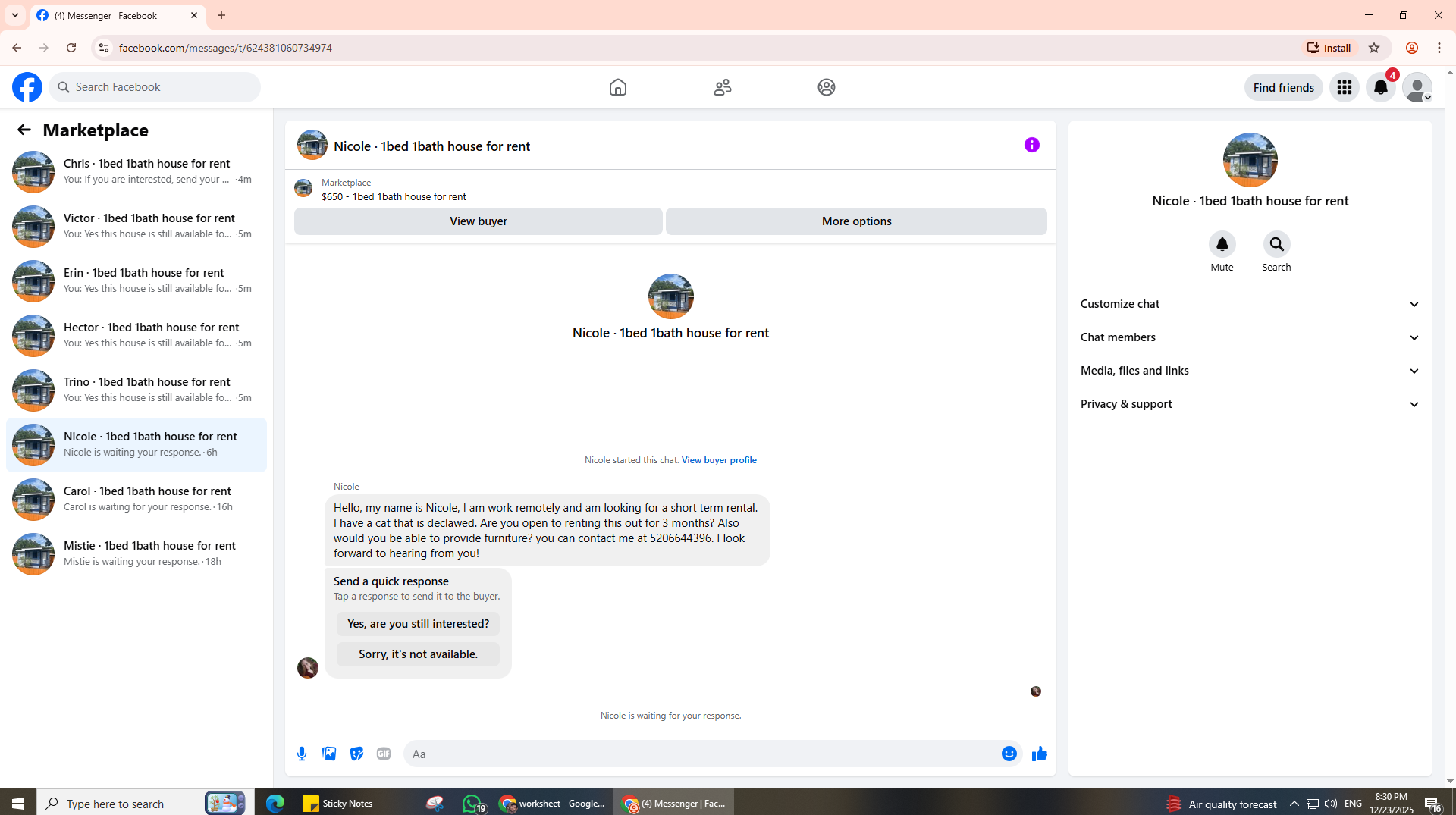
Task: Open Erin 1bed 1bath chat
Action: [x=136, y=281]
